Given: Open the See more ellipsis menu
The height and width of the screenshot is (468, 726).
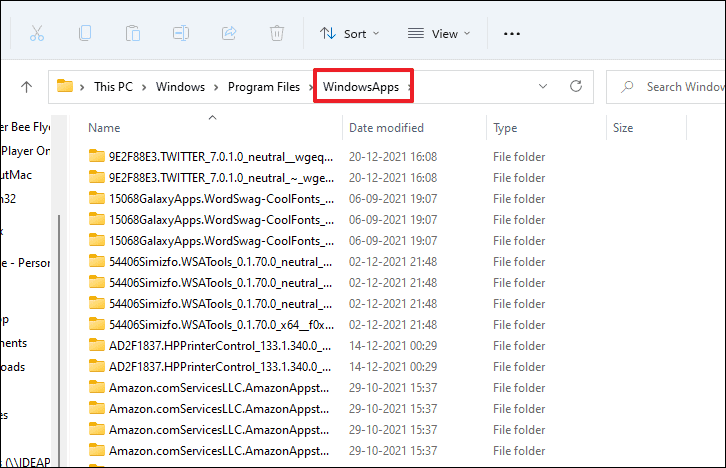Looking at the screenshot, I should [x=512, y=34].
